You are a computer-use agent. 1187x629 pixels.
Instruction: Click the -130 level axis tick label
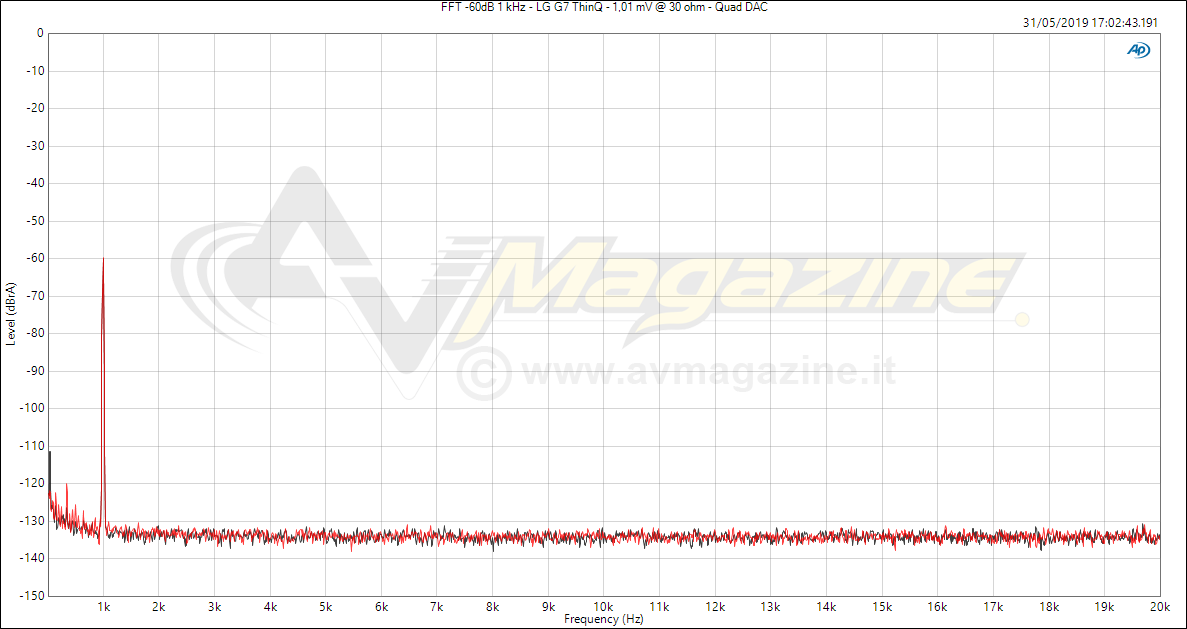click(x=33, y=521)
